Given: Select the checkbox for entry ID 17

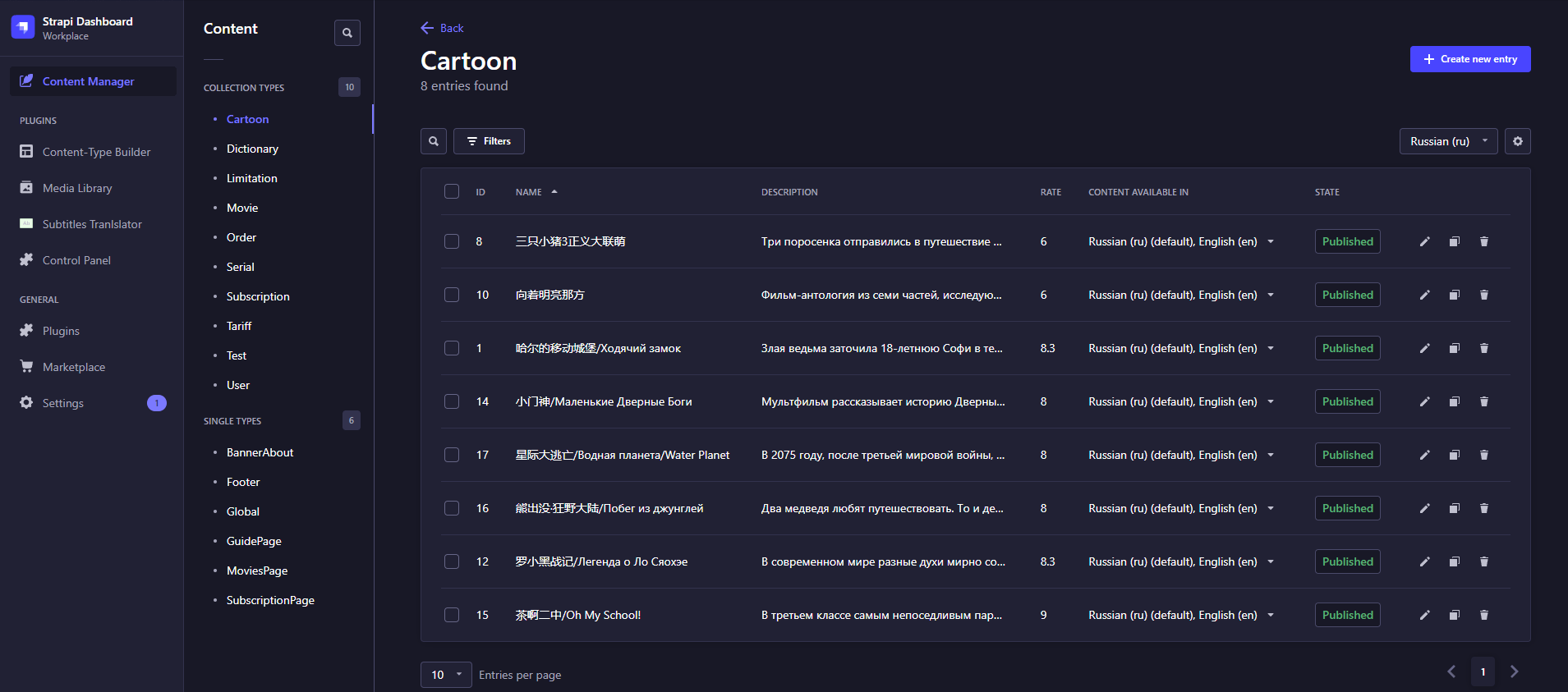Looking at the screenshot, I should 452,455.
